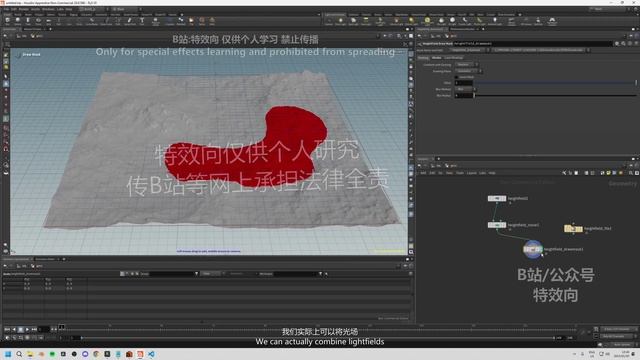The width and height of the screenshot is (640, 360).
Task: Select the Tube shelf tool
Action: coord(28,21)
